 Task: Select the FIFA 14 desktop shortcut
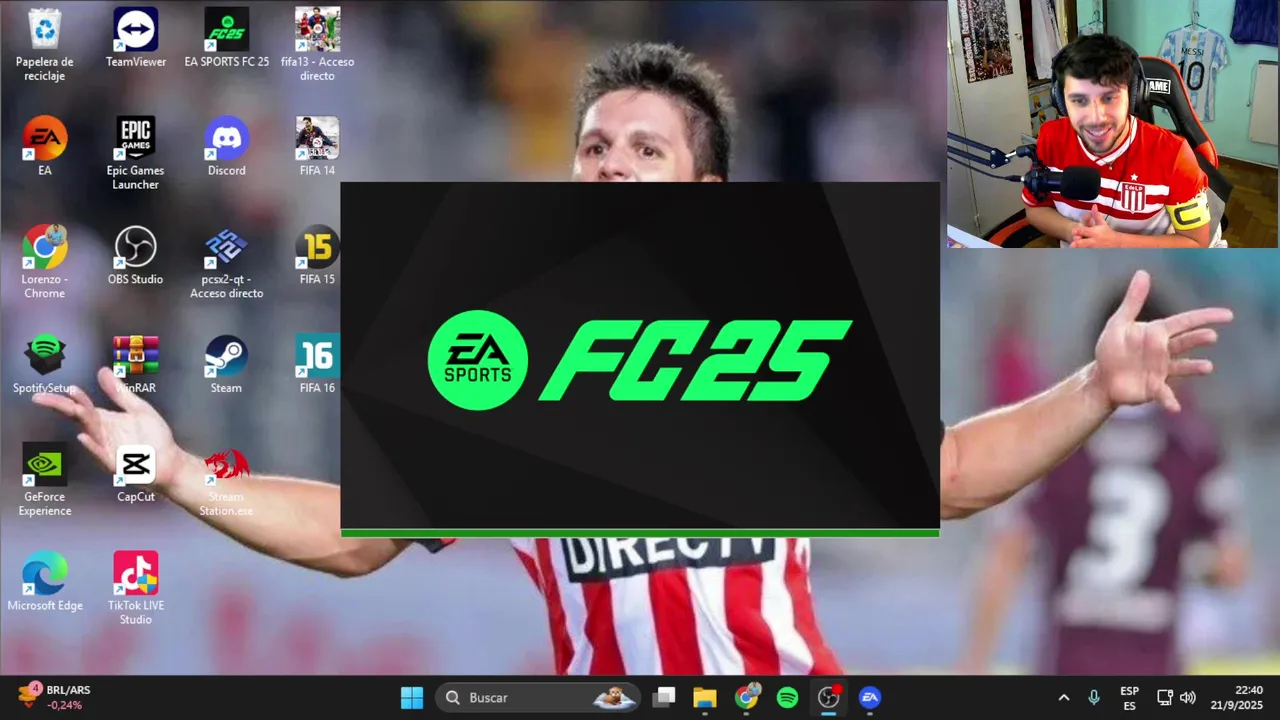[317, 146]
